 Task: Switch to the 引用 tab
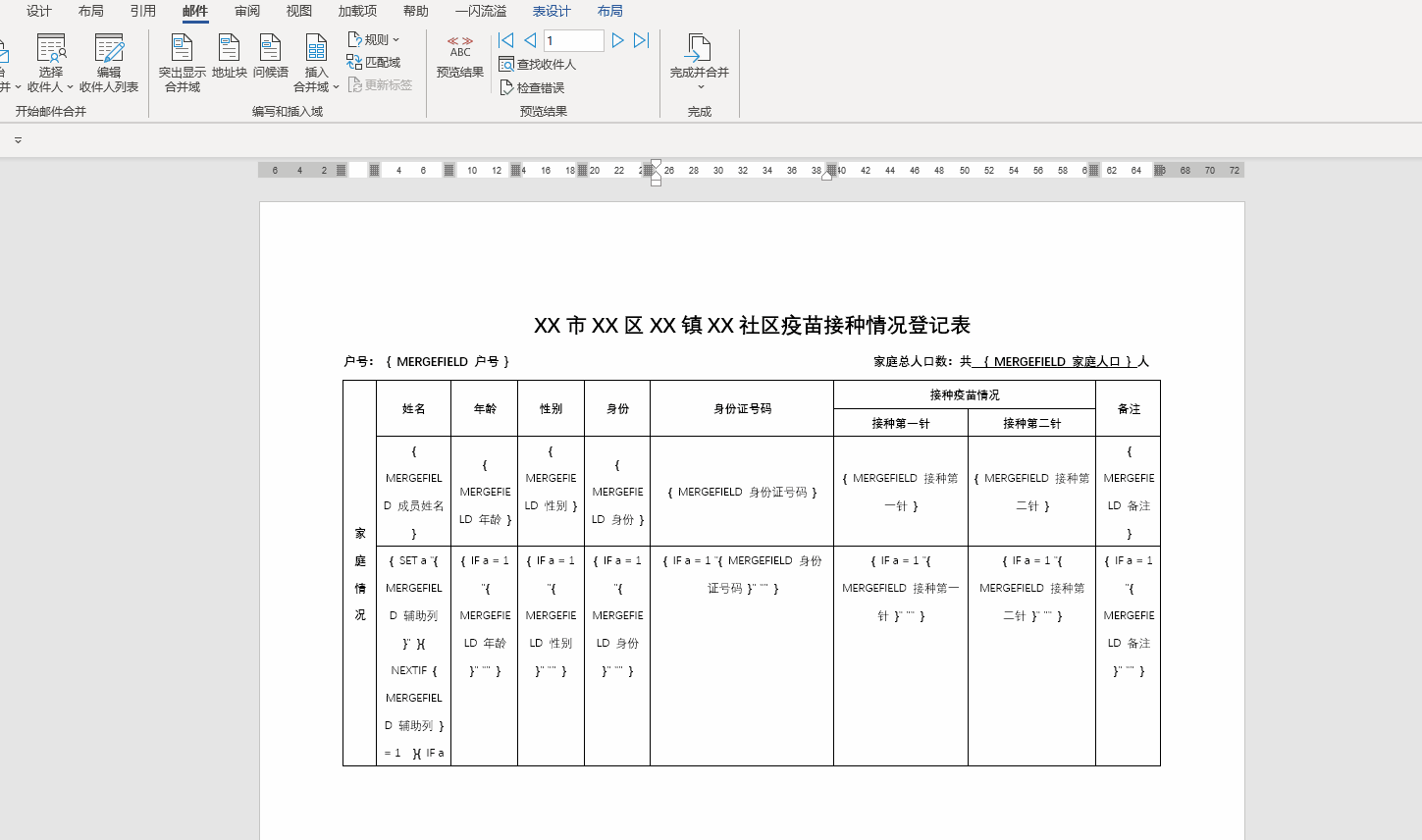[143, 11]
